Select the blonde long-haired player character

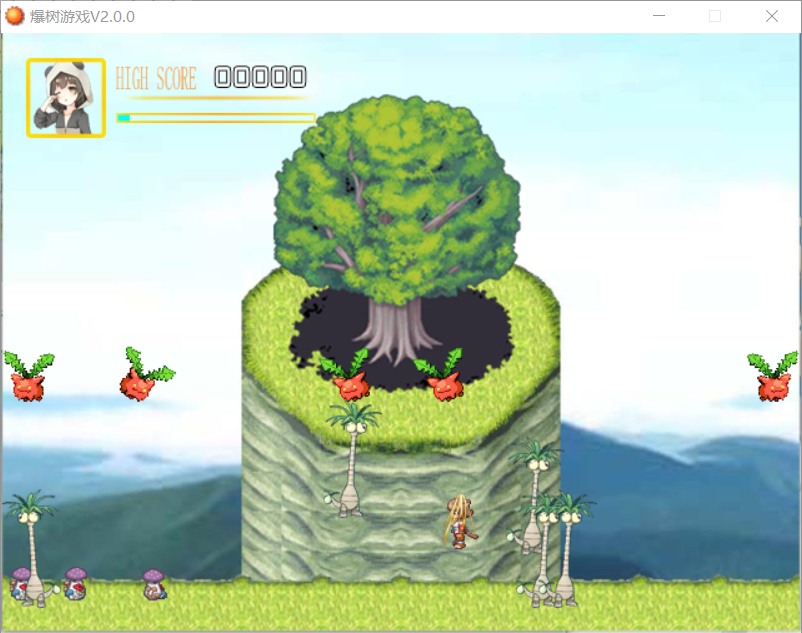click(461, 521)
